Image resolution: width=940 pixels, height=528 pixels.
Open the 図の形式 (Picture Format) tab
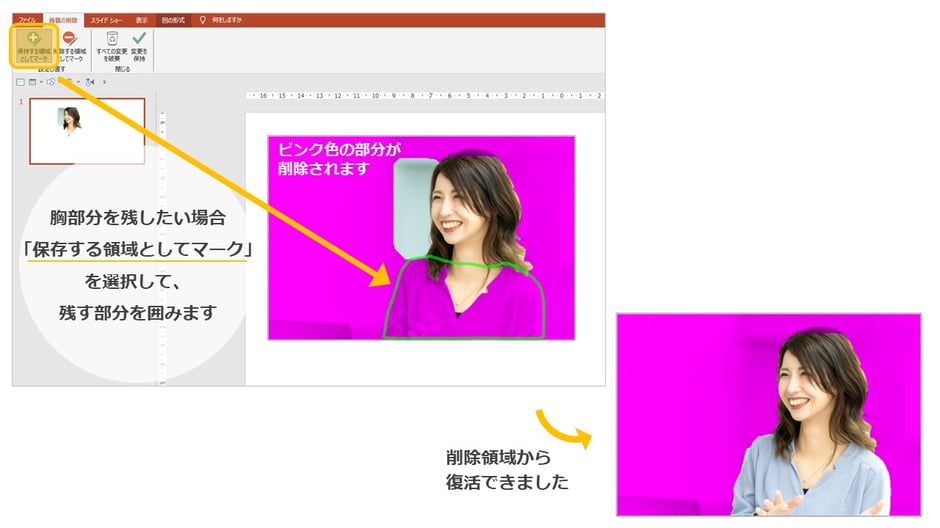(x=173, y=20)
